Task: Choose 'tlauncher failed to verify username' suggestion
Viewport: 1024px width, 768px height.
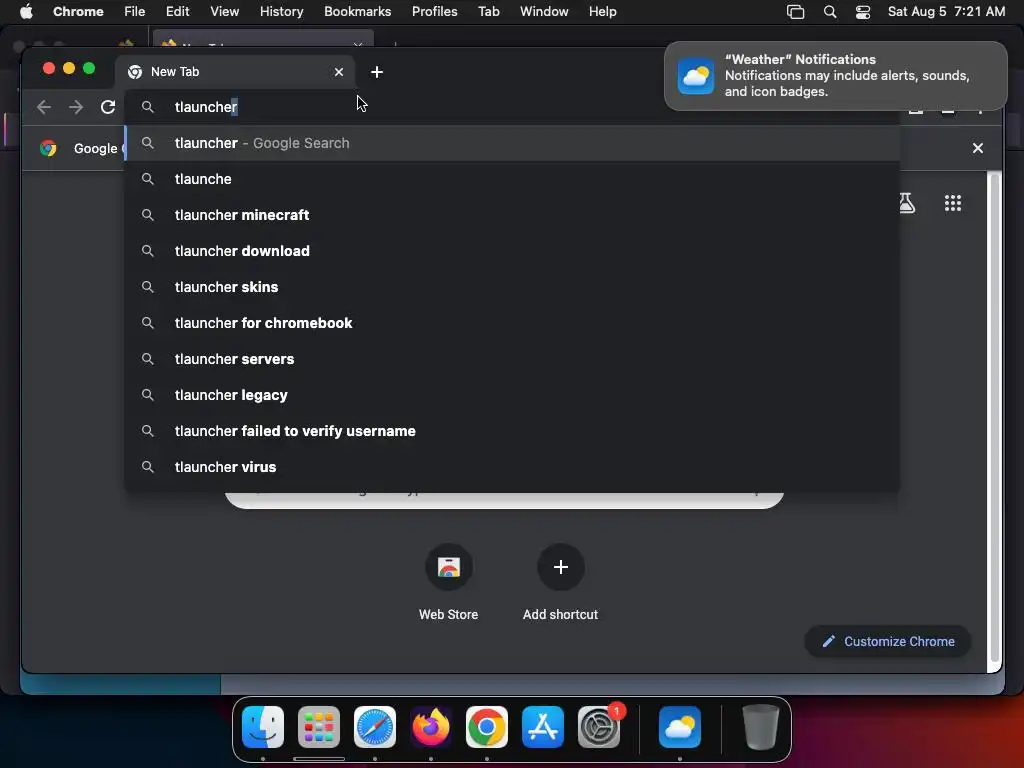Action: [x=512, y=431]
